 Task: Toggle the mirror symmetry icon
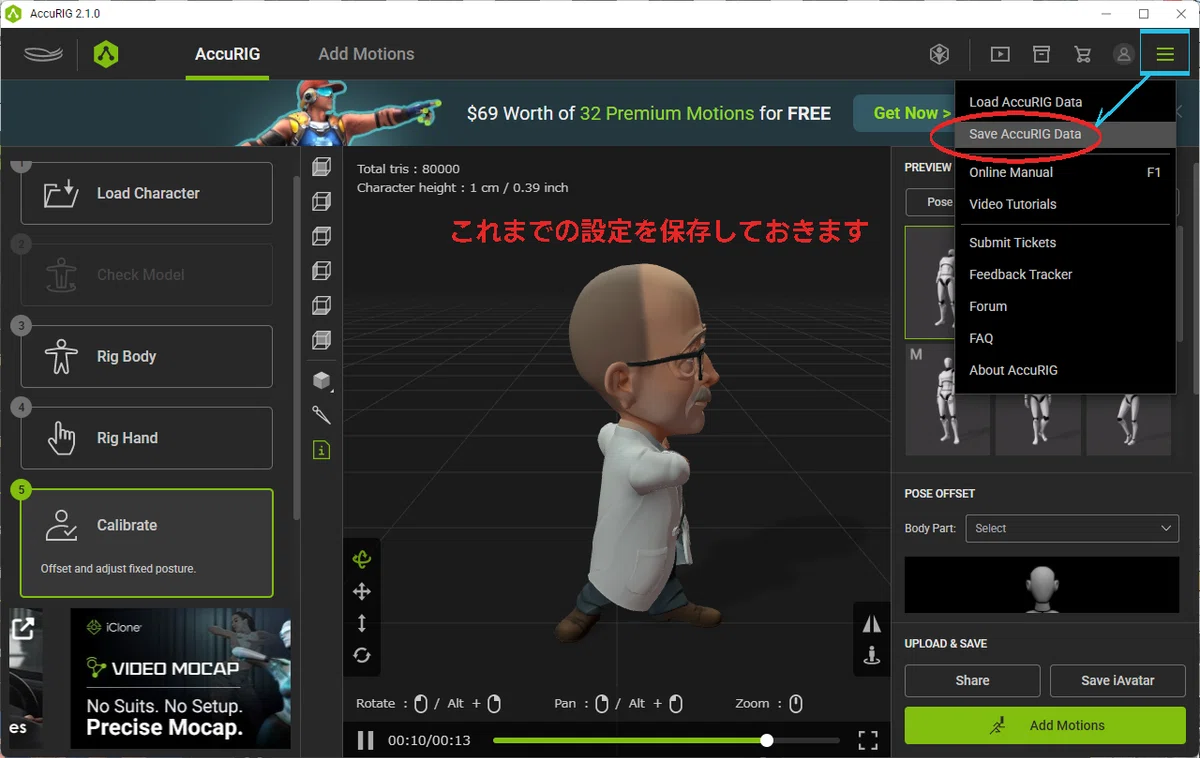[872, 624]
